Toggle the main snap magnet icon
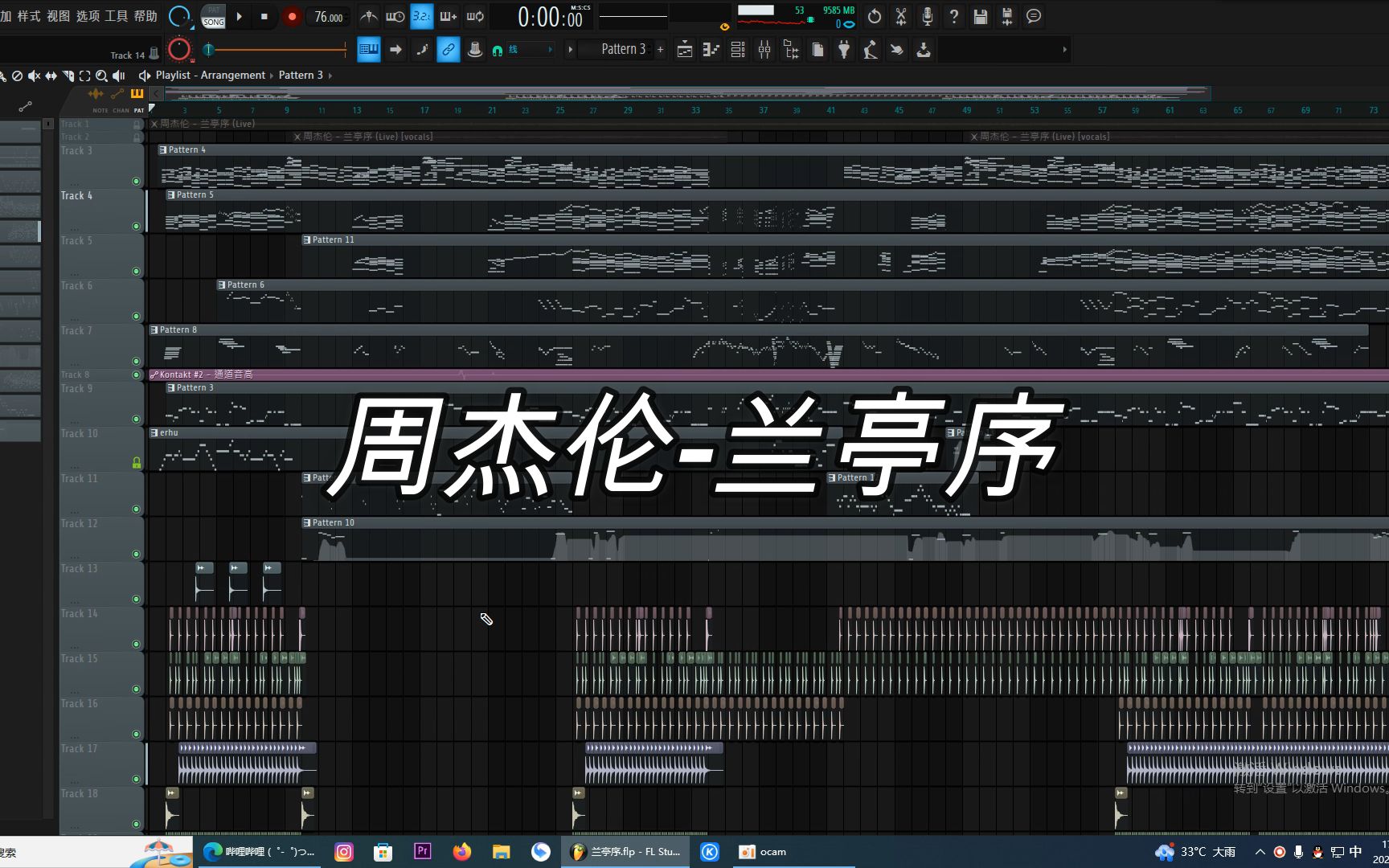The image size is (1389, 868). coord(498,50)
